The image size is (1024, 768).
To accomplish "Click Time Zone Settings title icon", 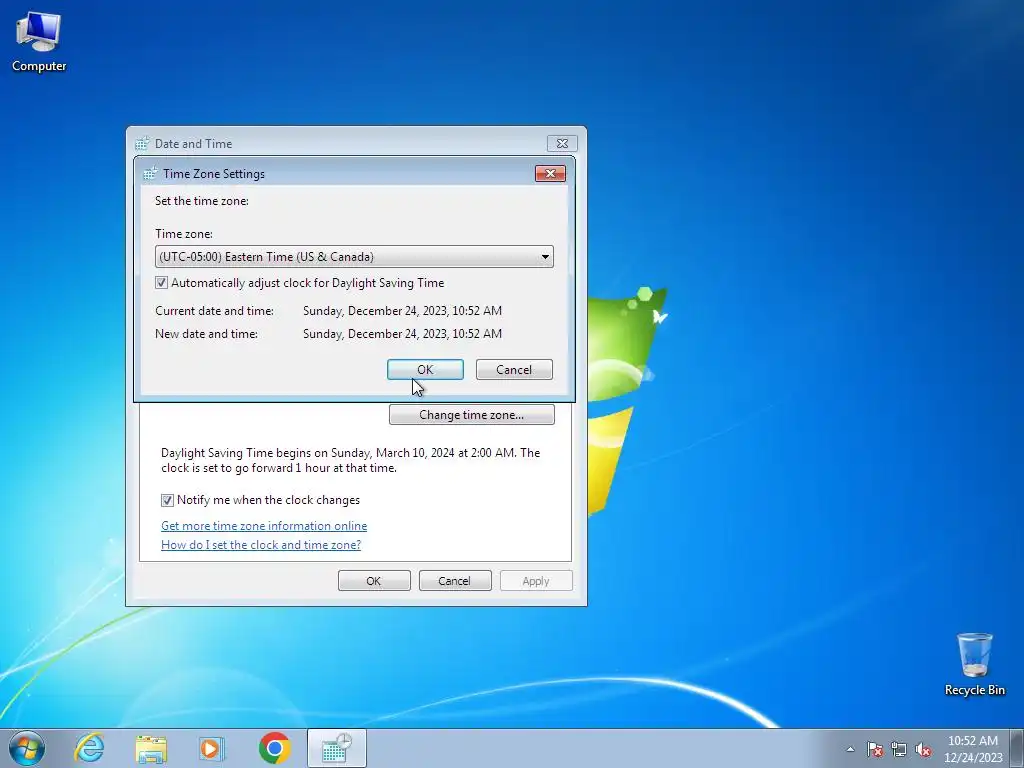I will tap(150, 174).
